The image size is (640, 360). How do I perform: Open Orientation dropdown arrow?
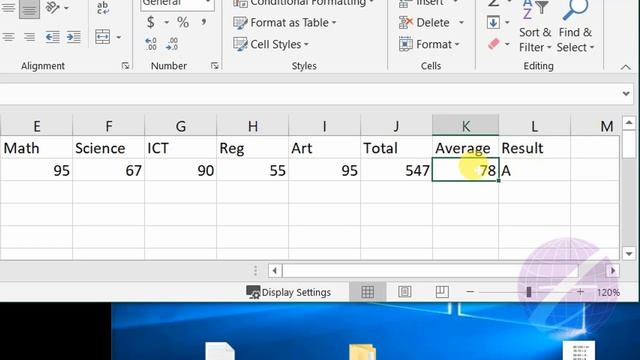pos(66,7)
